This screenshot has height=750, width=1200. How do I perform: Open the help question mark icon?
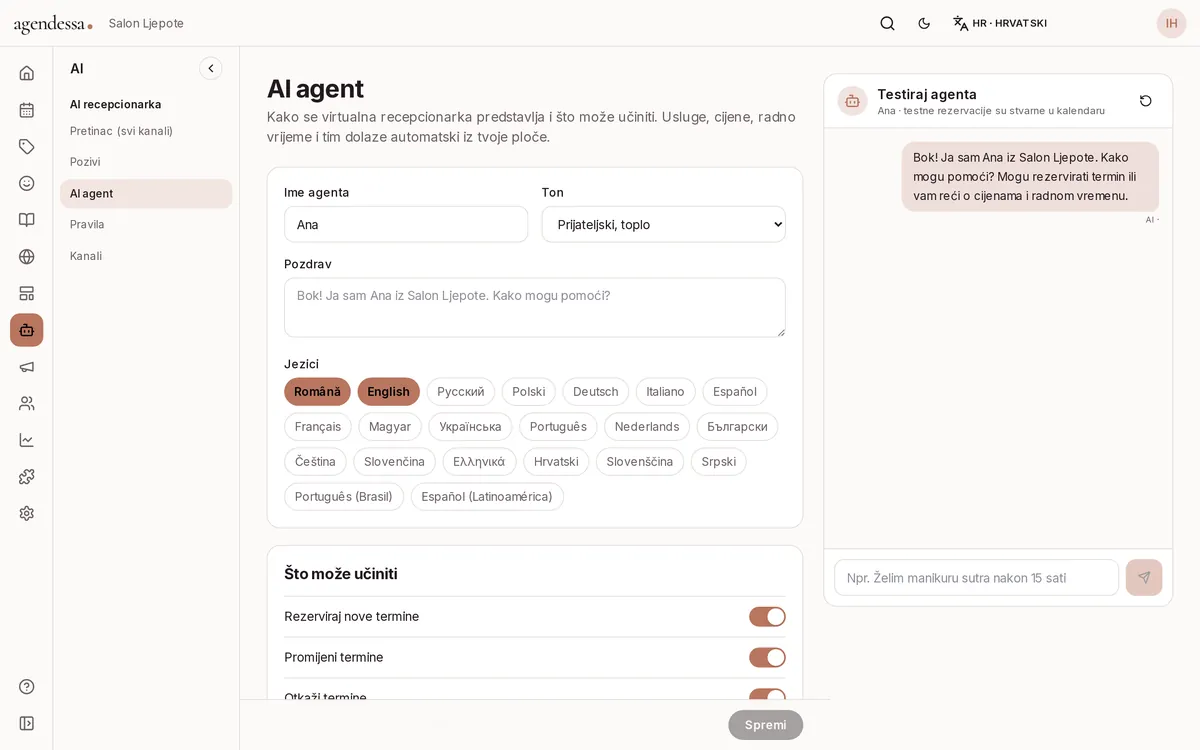[x=27, y=686]
